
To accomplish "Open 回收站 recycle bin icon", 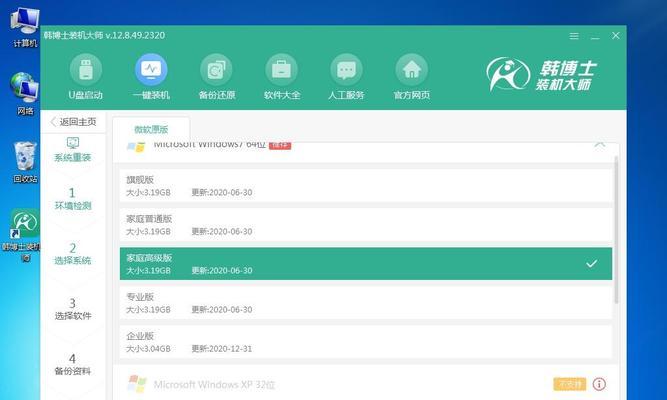I will coord(25,162).
